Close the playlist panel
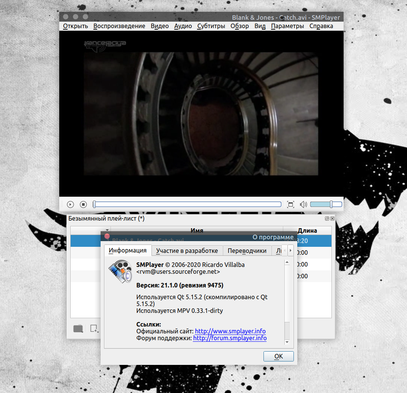The image size is (407, 393). 332,218
